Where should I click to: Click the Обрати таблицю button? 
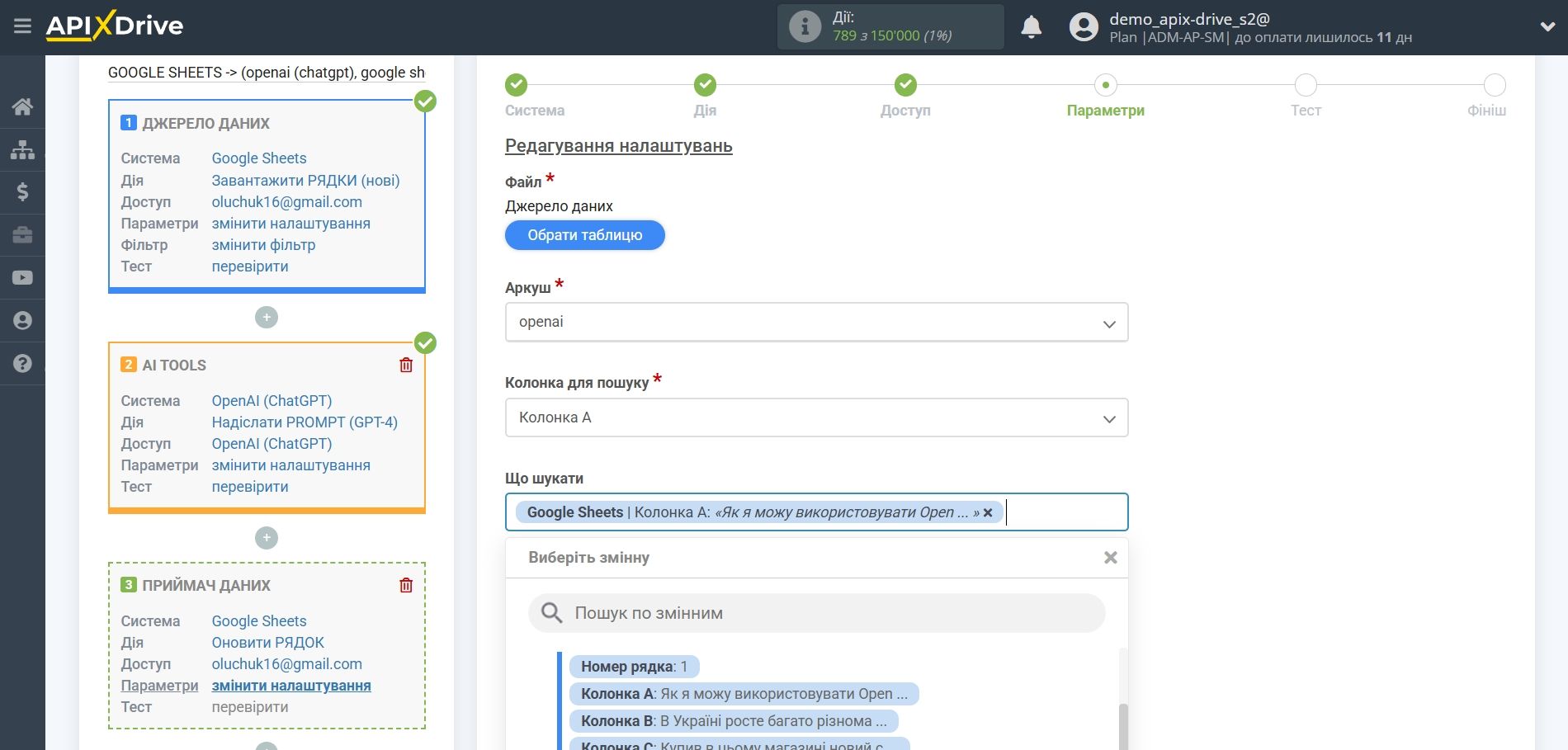(585, 235)
